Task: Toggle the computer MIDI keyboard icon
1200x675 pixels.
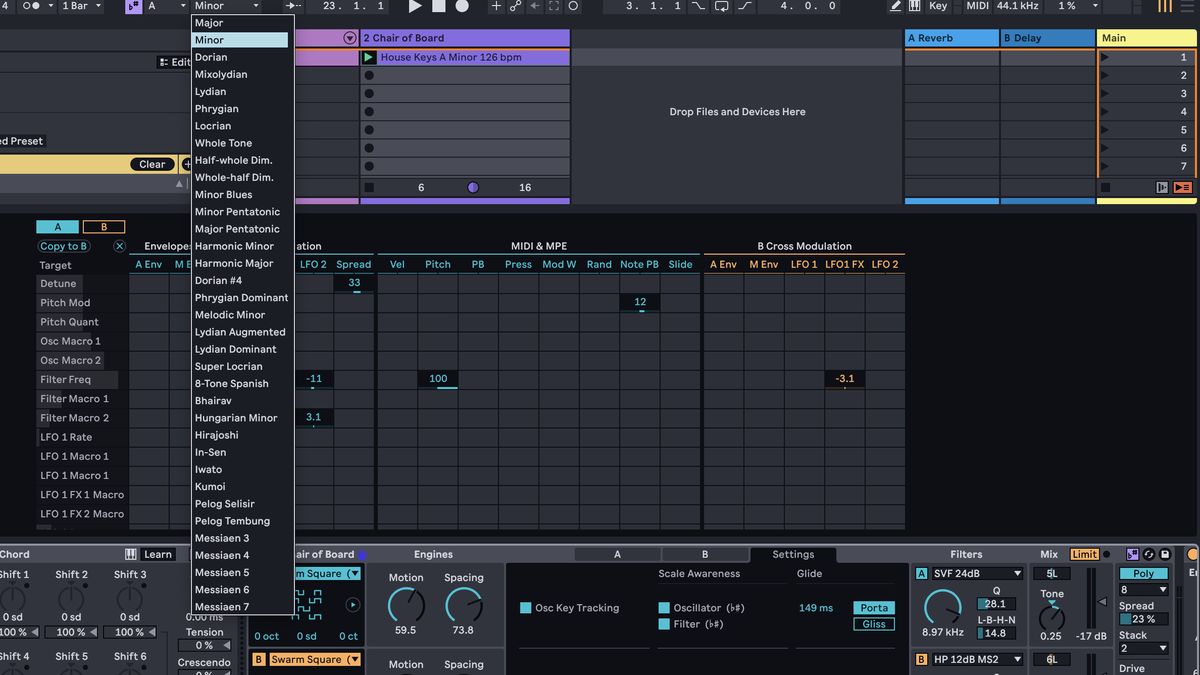Action: pyautogui.click(x=914, y=8)
